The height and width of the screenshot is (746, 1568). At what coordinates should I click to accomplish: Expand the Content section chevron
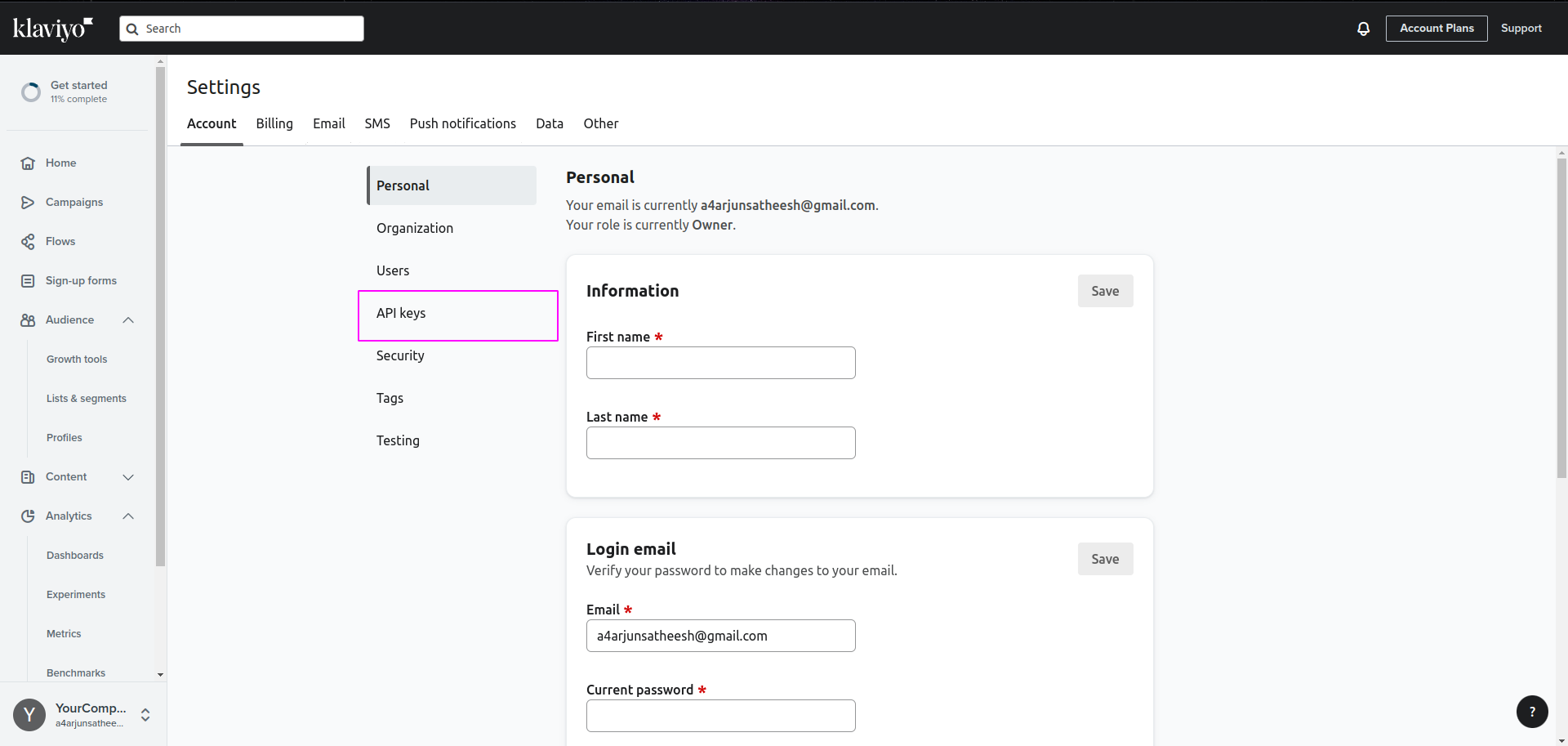(128, 477)
